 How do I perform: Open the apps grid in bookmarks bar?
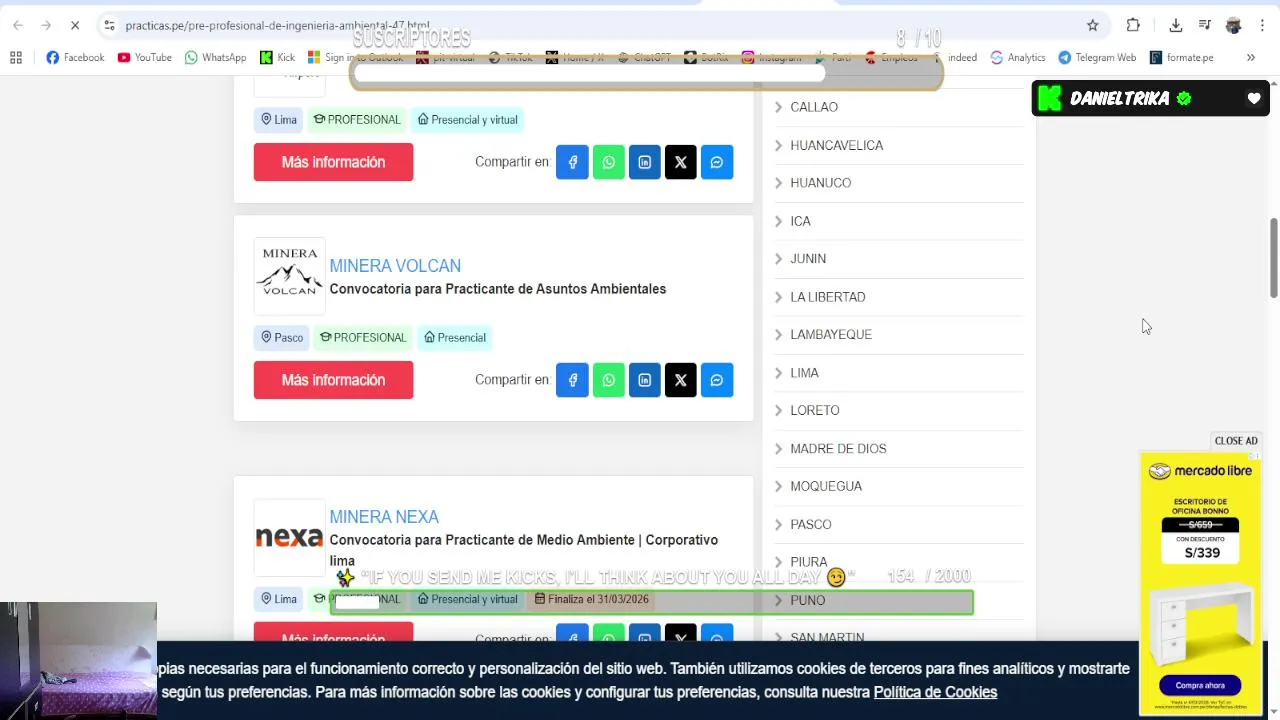(16, 57)
